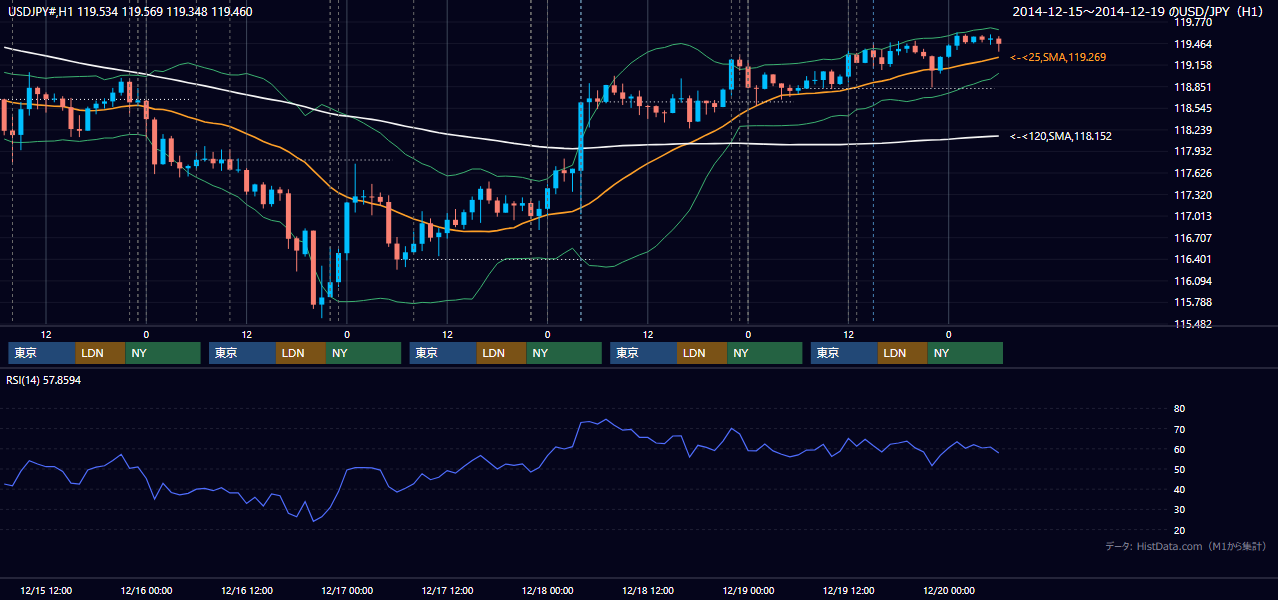The width and height of the screenshot is (1278, 600).
Task: Select the third day's 東京 session block
Action: 444,353
